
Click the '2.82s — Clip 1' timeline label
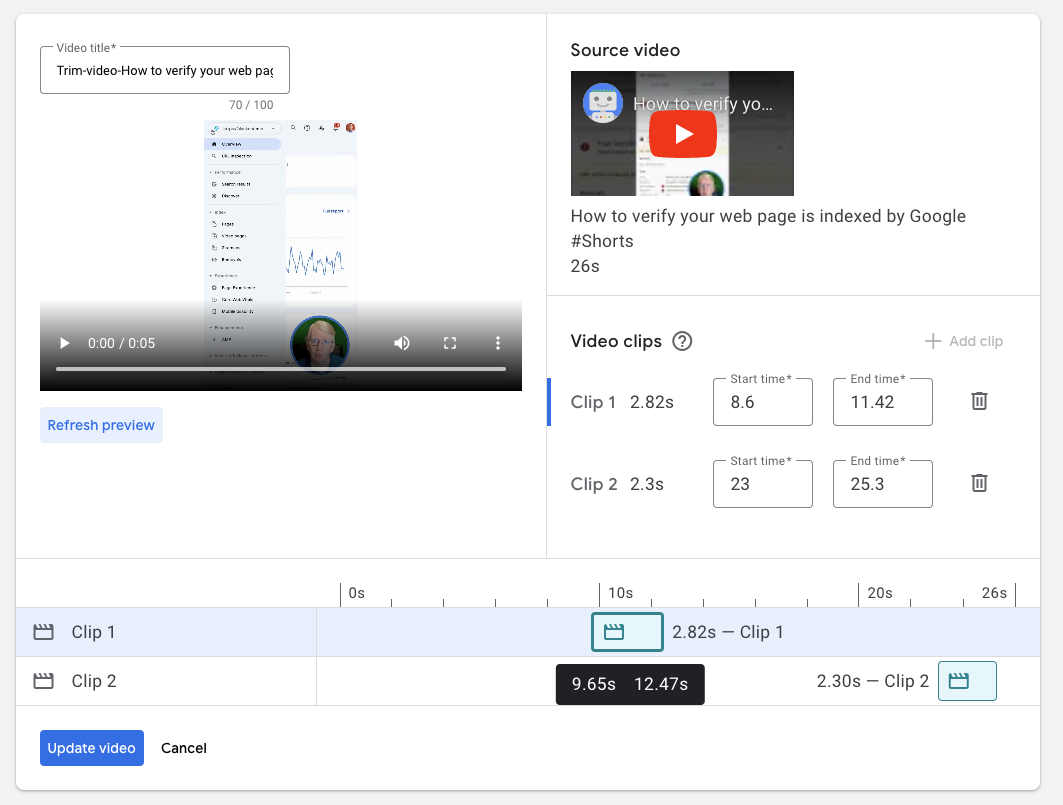(x=727, y=632)
